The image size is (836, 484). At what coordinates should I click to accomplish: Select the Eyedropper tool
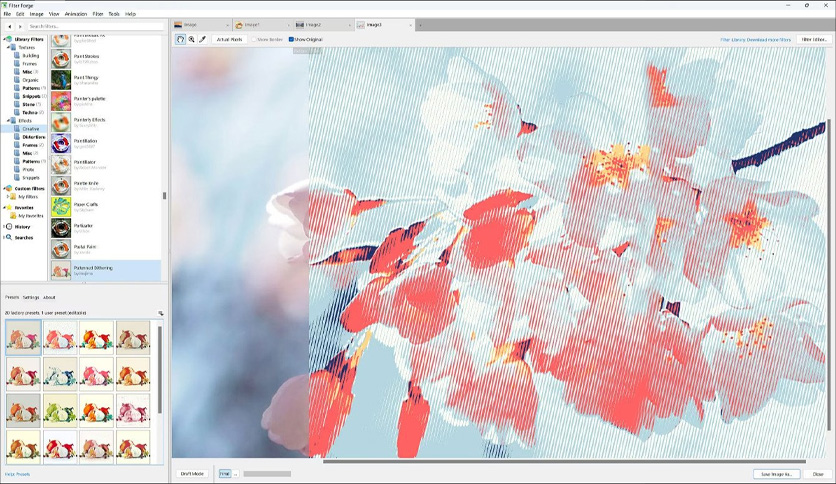pyautogui.click(x=202, y=39)
